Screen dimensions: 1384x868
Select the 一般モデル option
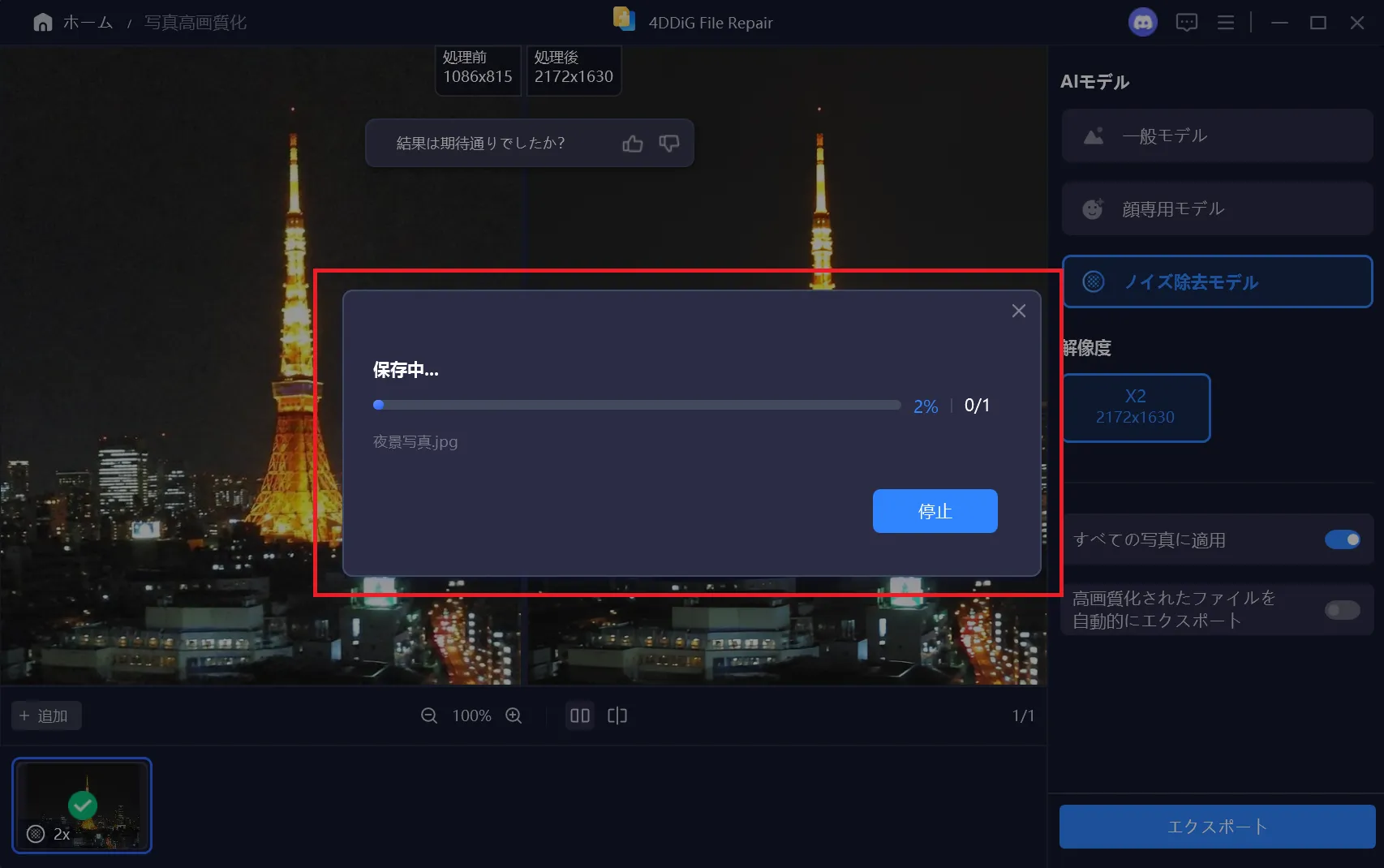1217,136
